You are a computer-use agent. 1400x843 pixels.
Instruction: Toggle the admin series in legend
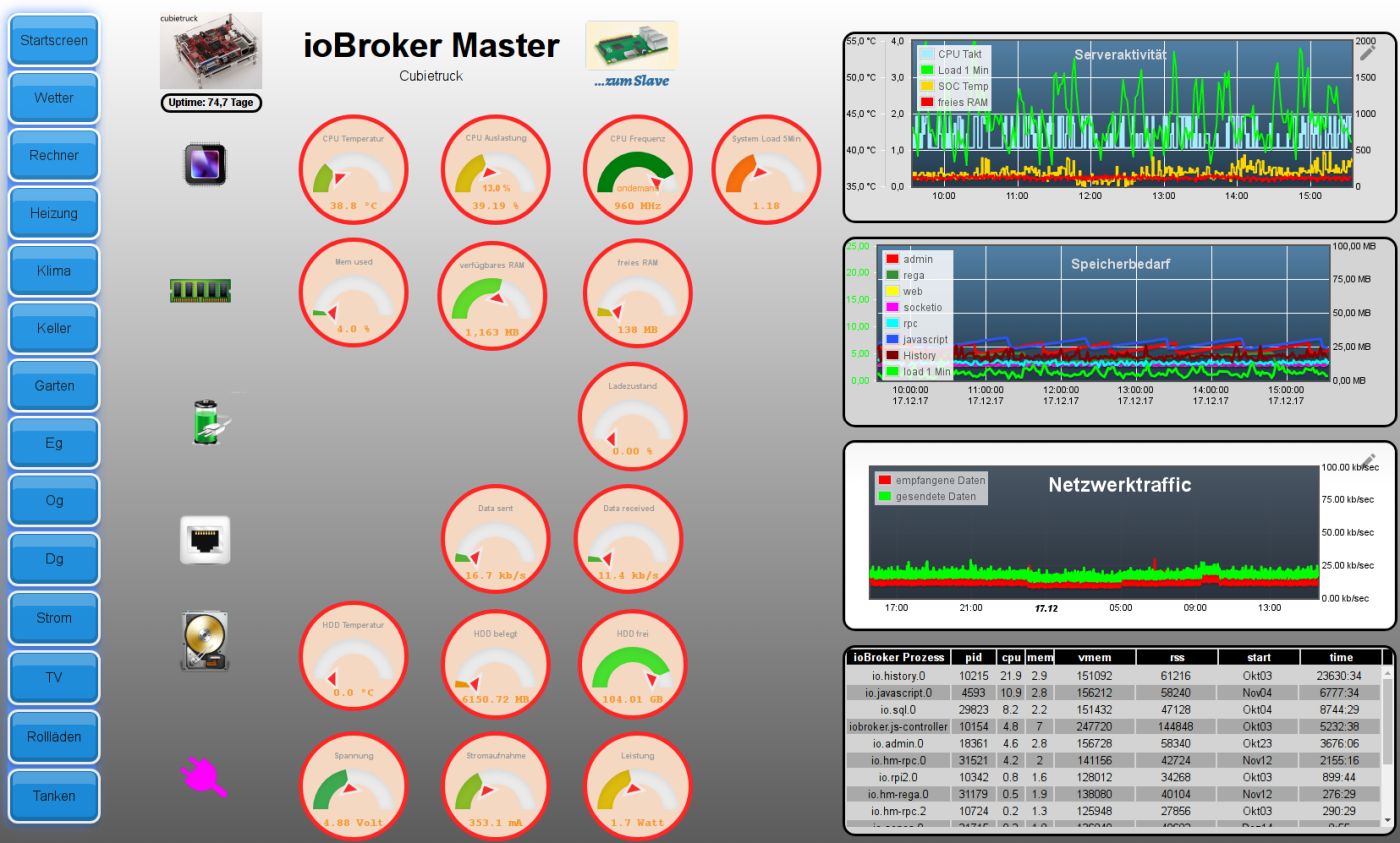(x=909, y=259)
